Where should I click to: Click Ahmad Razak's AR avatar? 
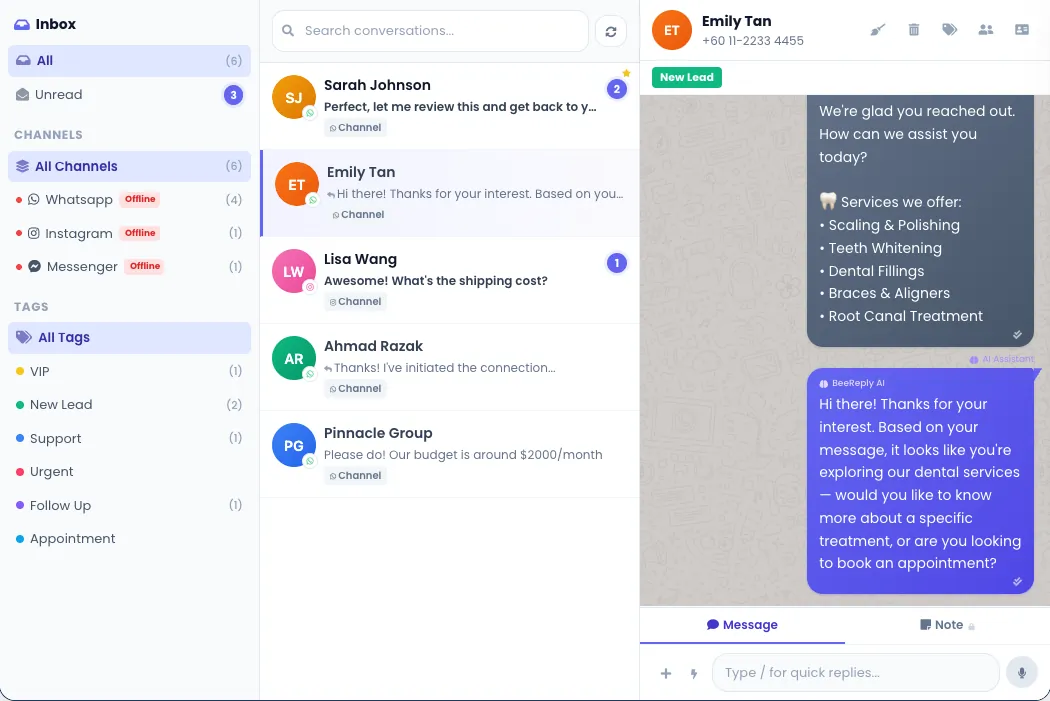pyautogui.click(x=294, y=358)
